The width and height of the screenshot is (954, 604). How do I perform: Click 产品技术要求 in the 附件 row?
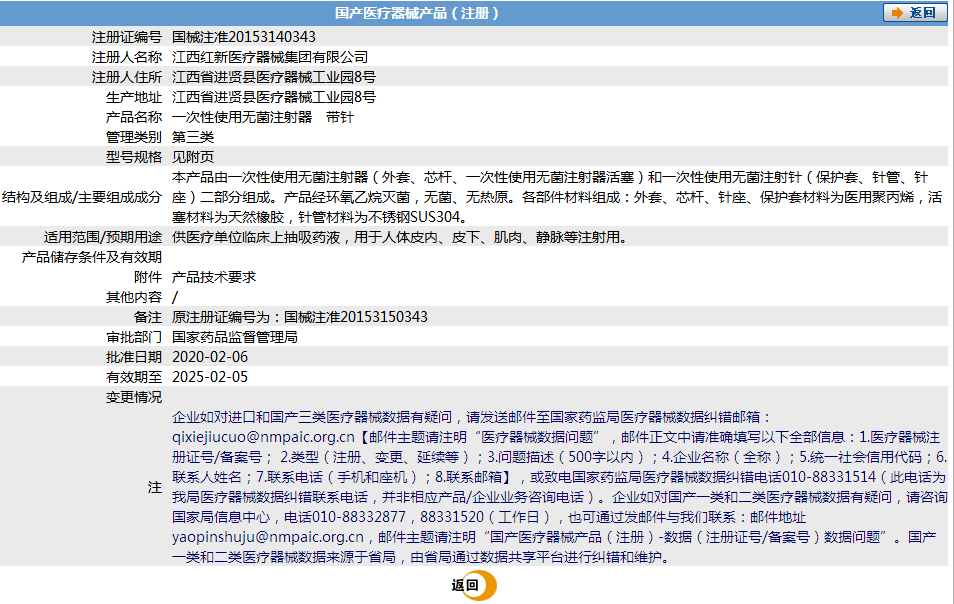(214, 277)
